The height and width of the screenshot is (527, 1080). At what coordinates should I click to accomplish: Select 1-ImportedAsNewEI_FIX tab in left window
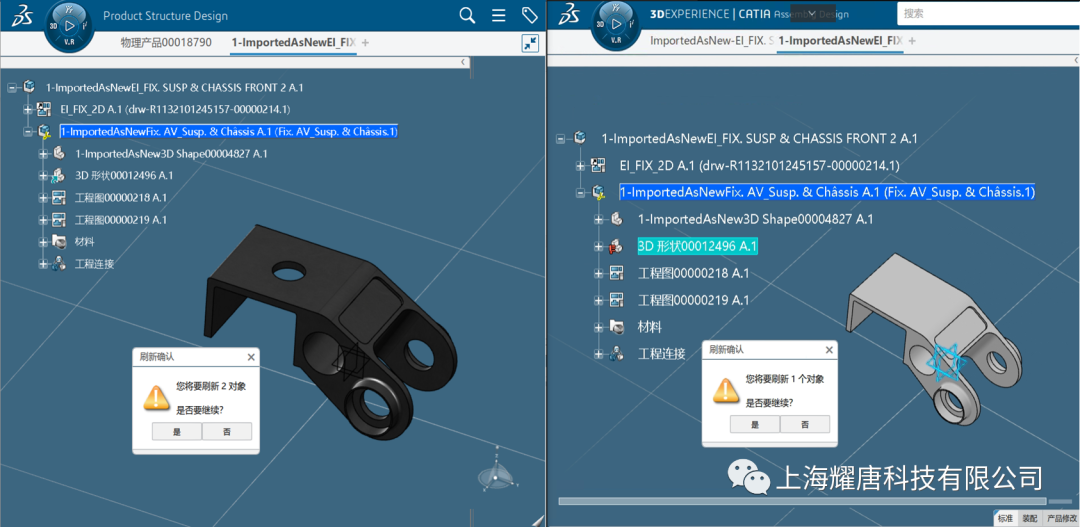293,43
